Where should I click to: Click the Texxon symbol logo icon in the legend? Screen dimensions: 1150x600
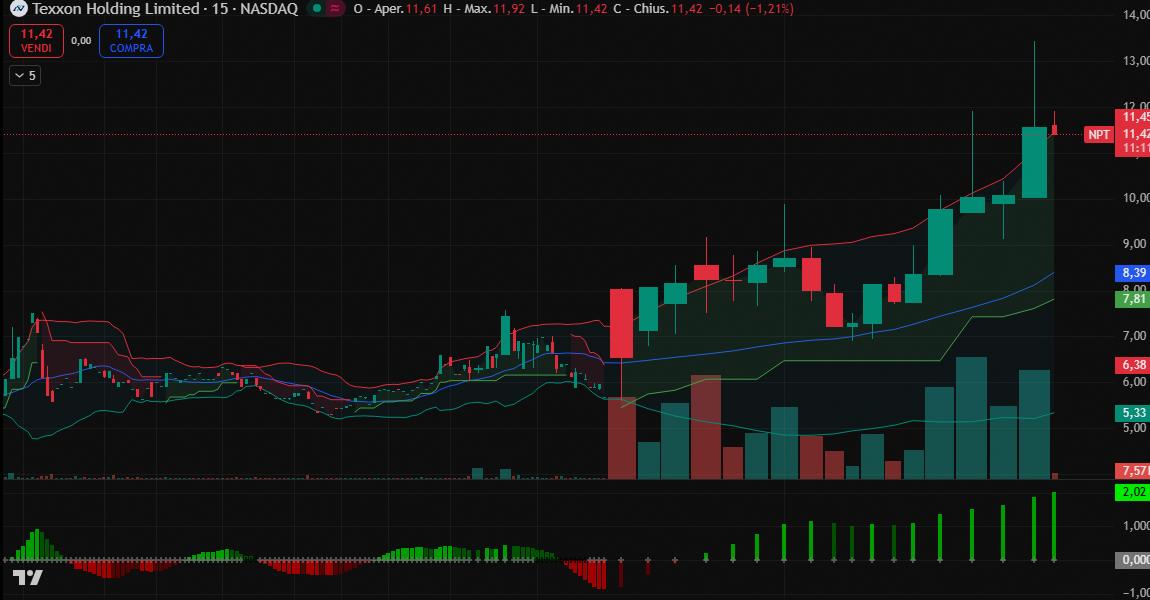click(x=19, y=9)
